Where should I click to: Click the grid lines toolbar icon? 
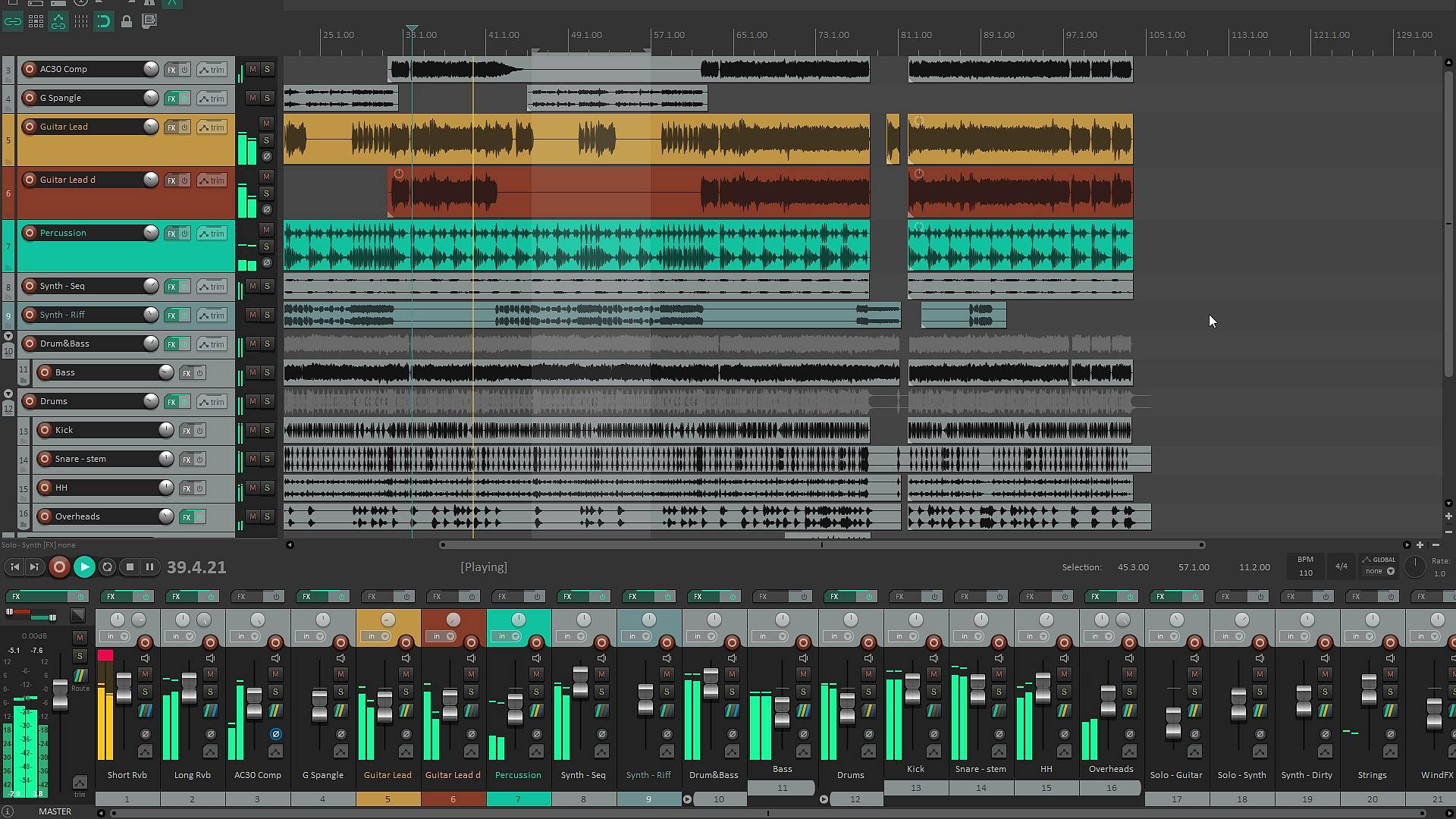tap(80, 21)
